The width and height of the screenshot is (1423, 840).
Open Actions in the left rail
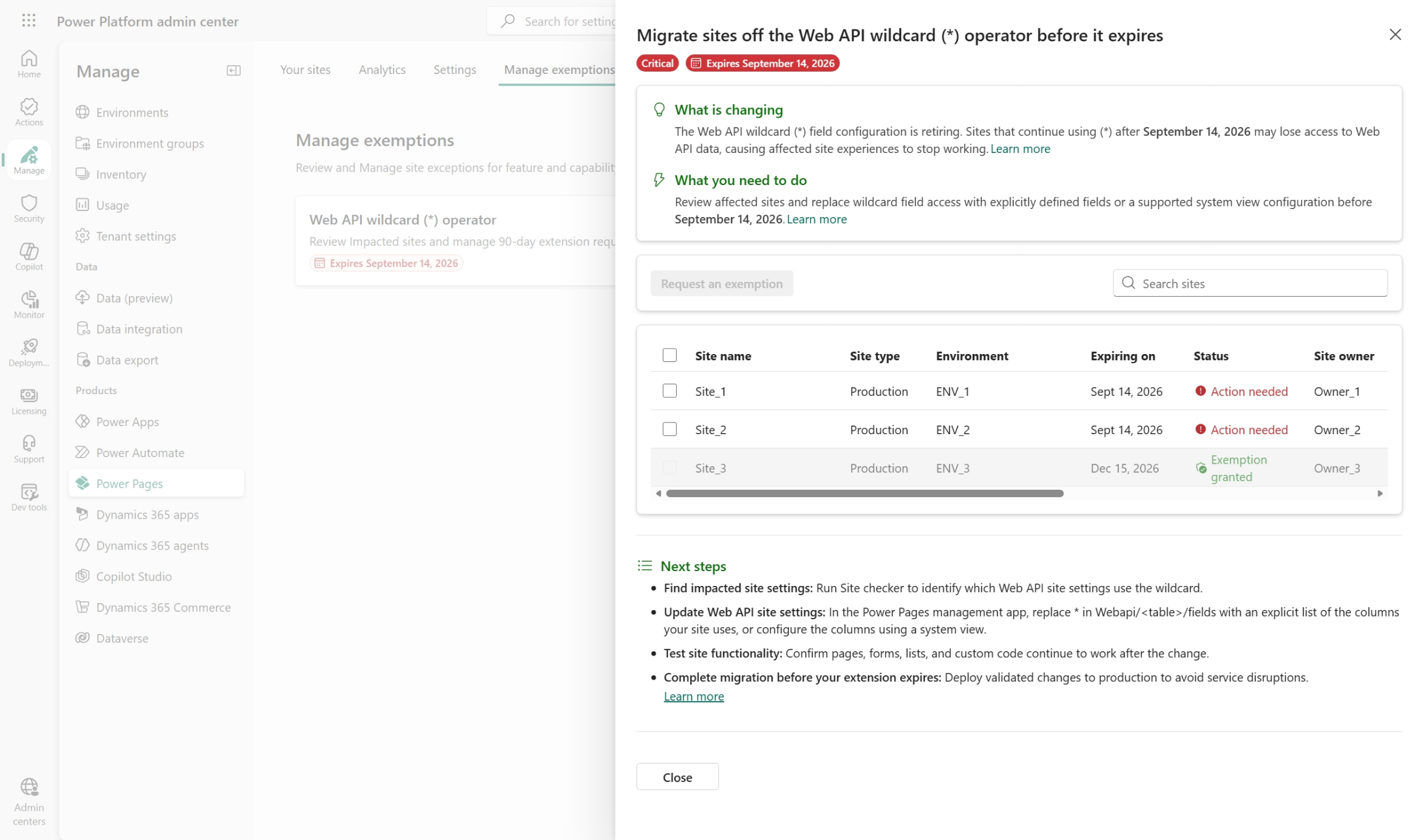[x=29, y=112]
